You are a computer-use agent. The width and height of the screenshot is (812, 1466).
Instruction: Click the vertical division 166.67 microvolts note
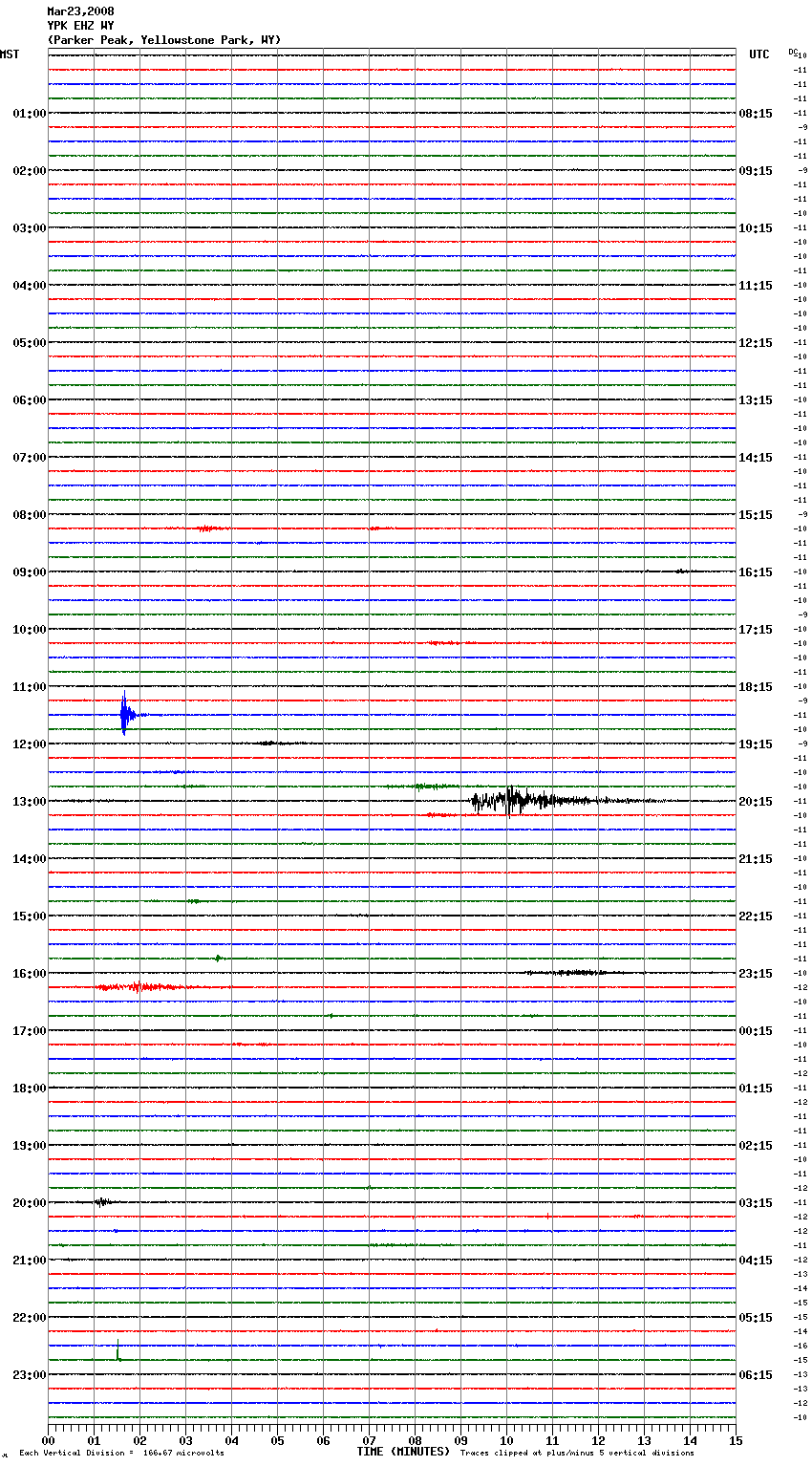tap(121, 1454)
